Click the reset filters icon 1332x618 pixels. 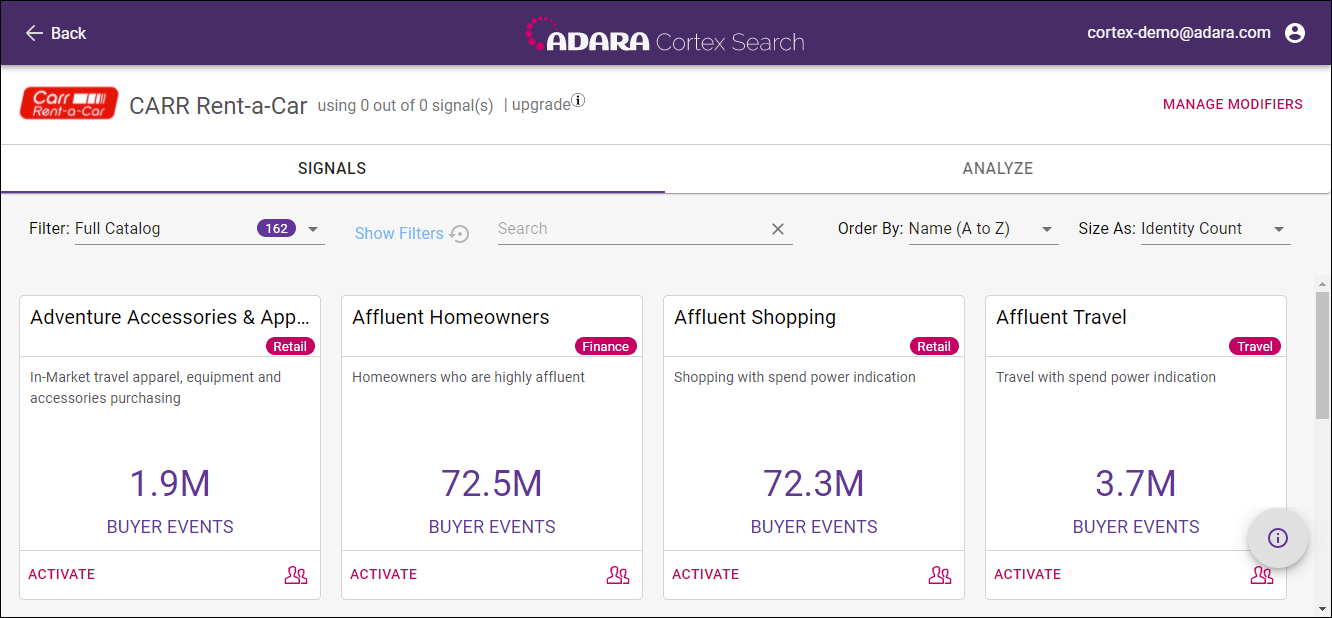click(x=459, y=234)
